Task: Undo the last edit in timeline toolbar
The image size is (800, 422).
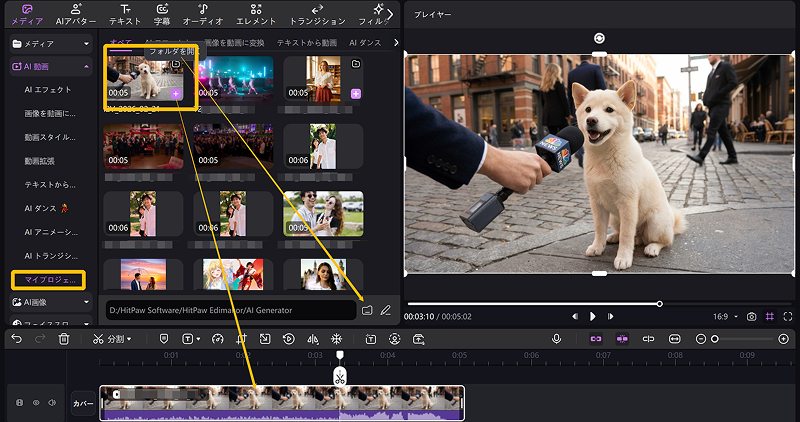Action: tap(16, 339)
